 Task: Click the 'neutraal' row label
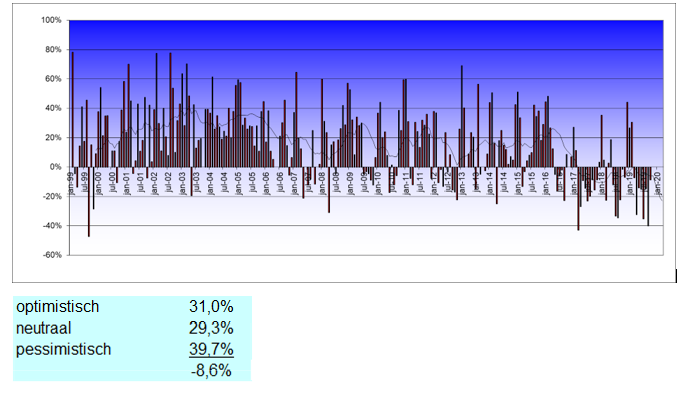(43, 328)
